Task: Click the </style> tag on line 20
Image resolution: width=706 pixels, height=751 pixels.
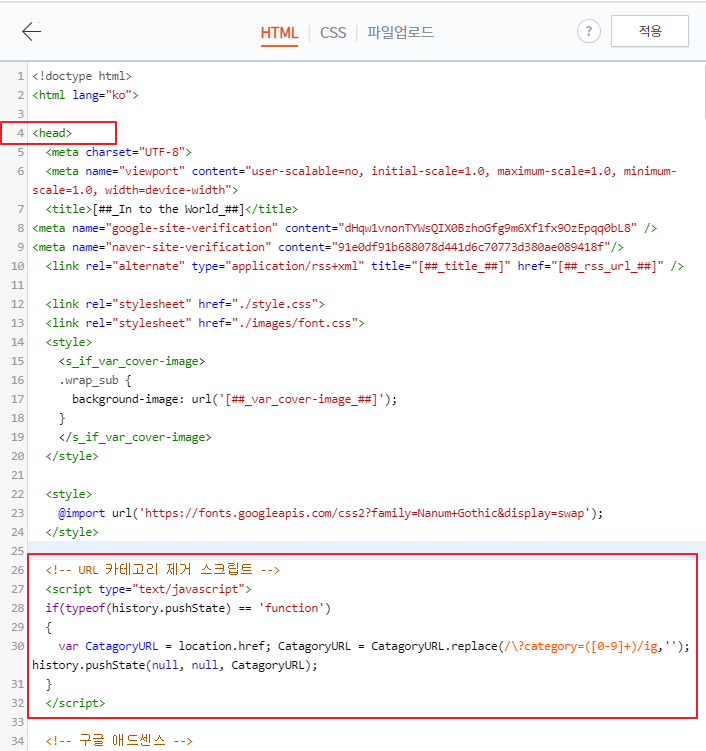Action: pos(72,456)
